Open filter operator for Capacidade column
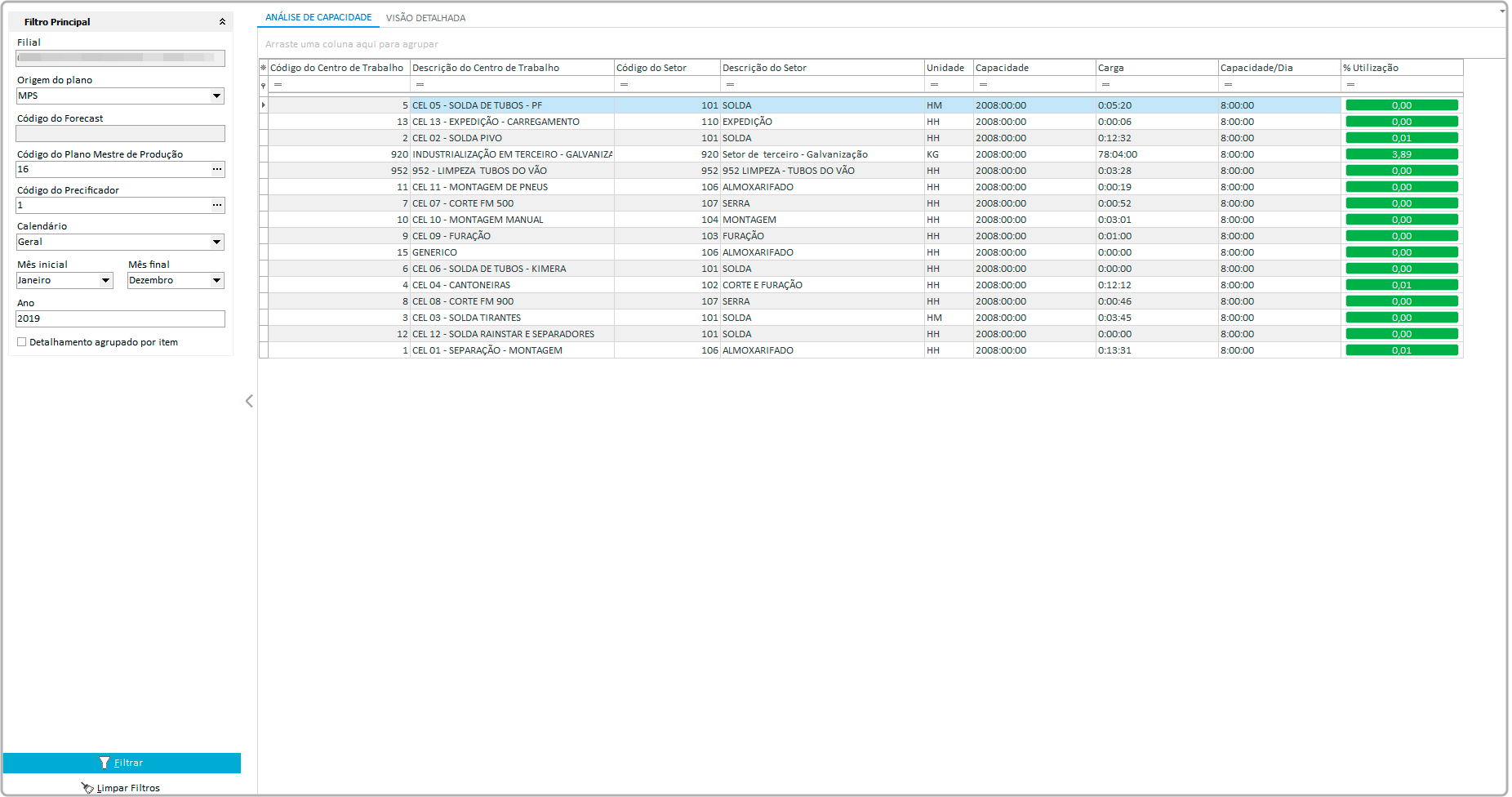 tap(983, 85)
